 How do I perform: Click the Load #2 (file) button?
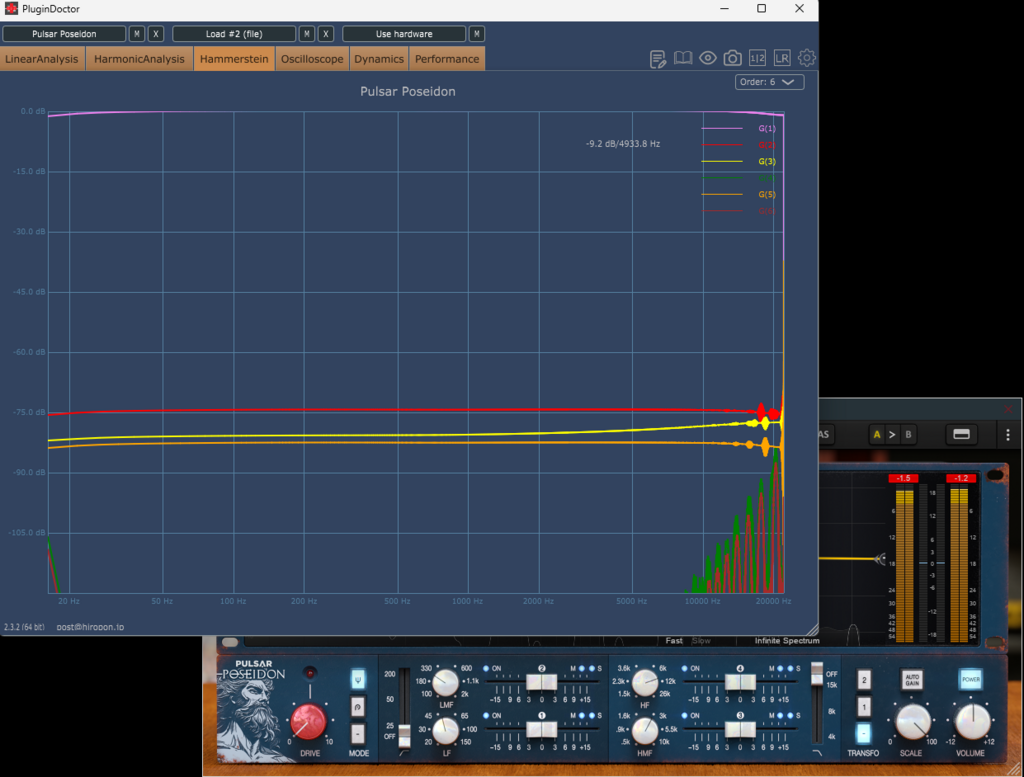(234, 34)
